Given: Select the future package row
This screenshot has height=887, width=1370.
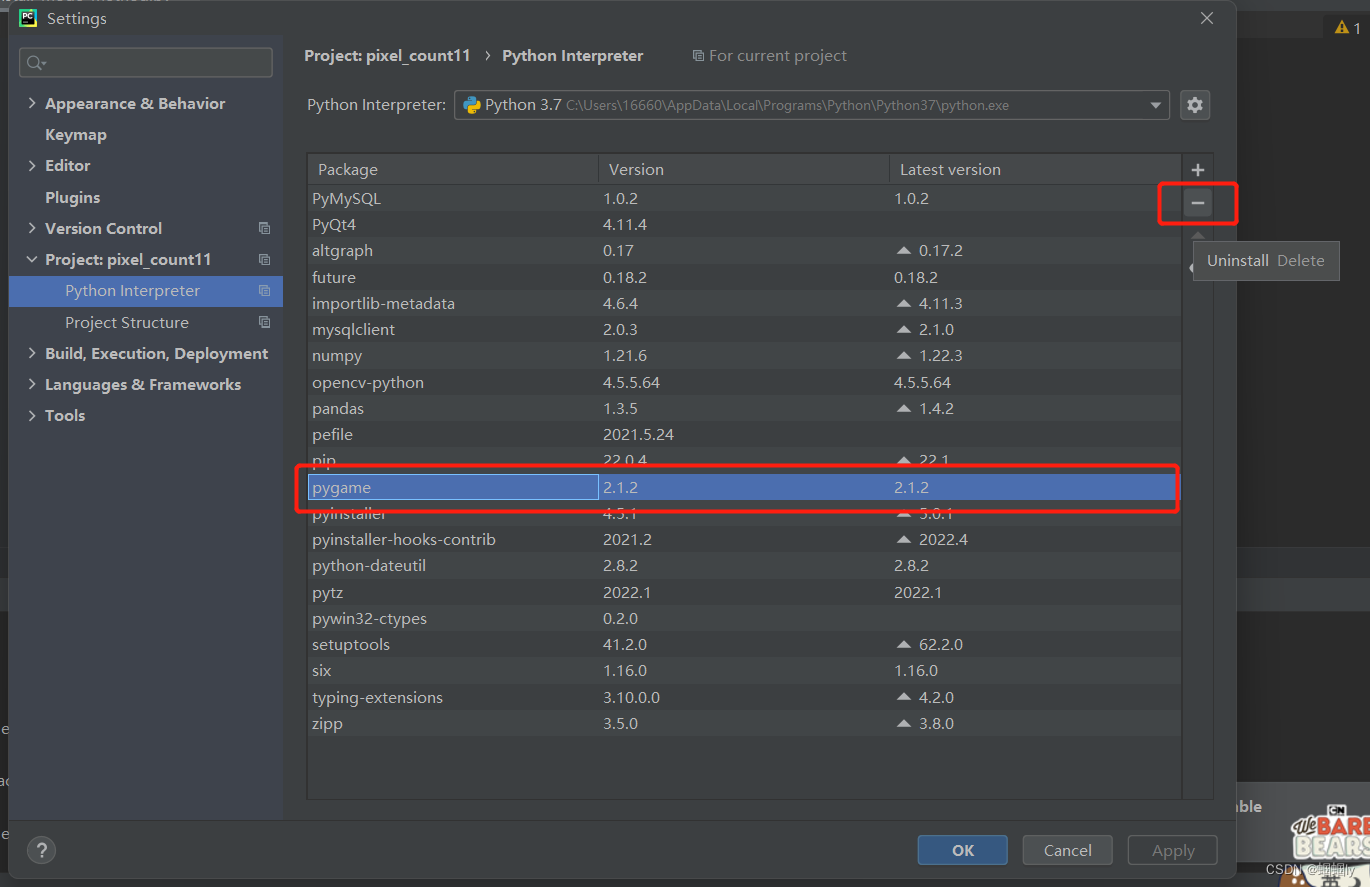Looking at the screenshot, I should coord(744,277).
